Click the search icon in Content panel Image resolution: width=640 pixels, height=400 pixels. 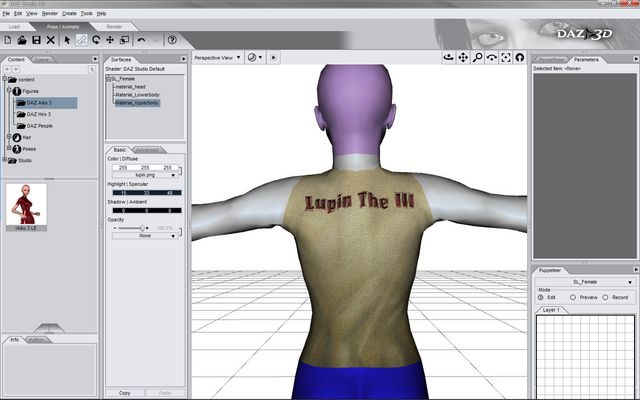click(x=92, y=69)
